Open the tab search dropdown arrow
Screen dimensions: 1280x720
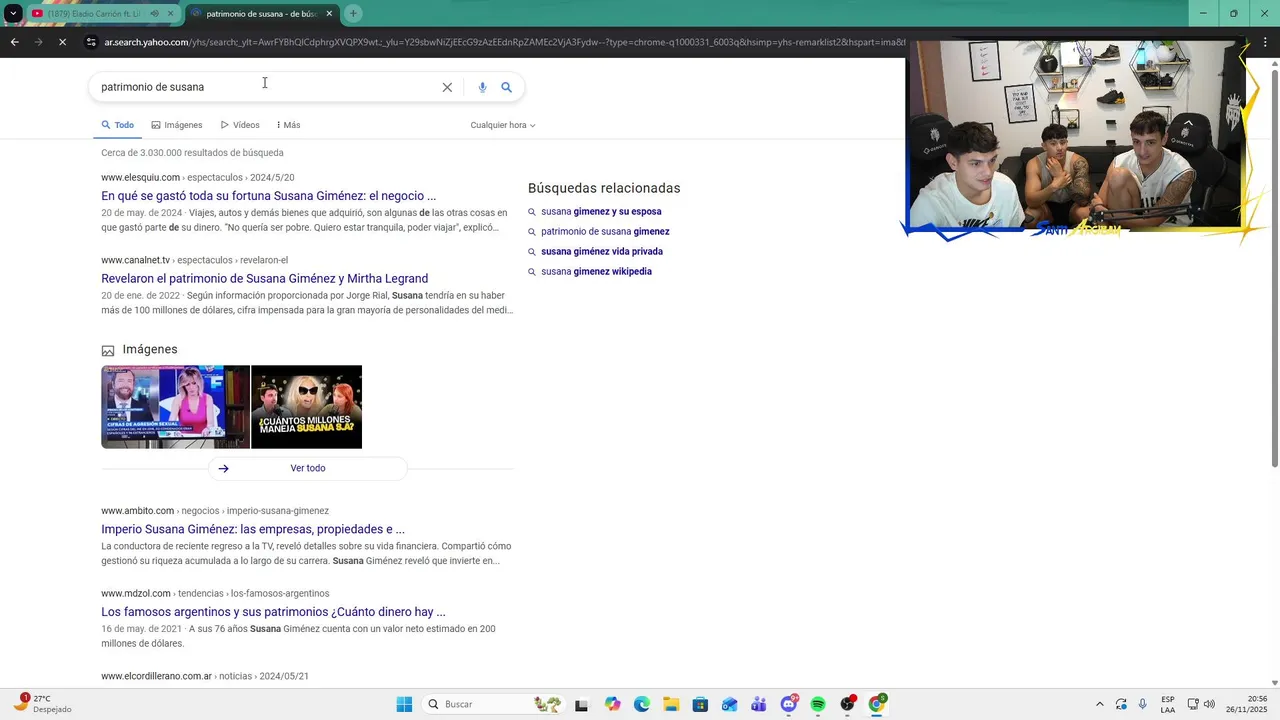(13, 13)
